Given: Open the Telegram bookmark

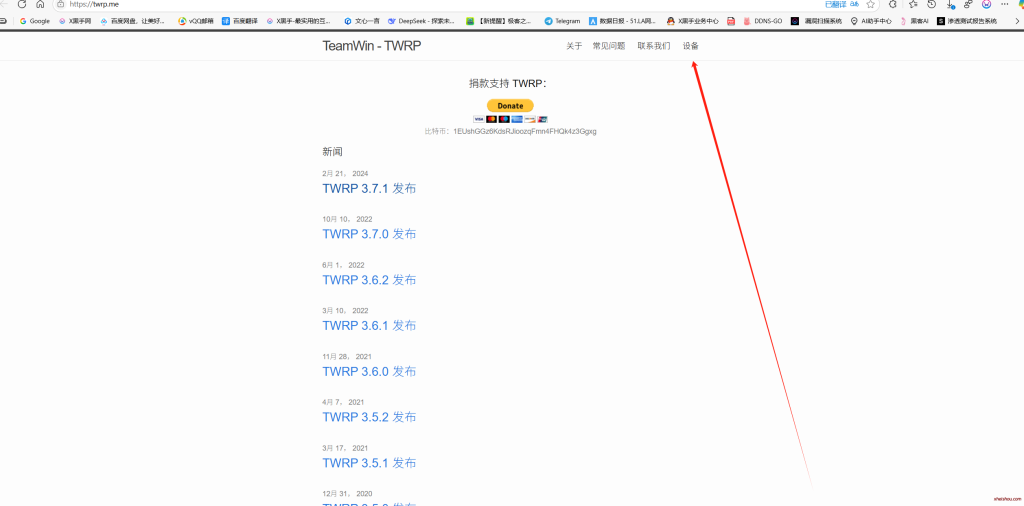Looking at the screenshot, I should (x=562, y=21).
